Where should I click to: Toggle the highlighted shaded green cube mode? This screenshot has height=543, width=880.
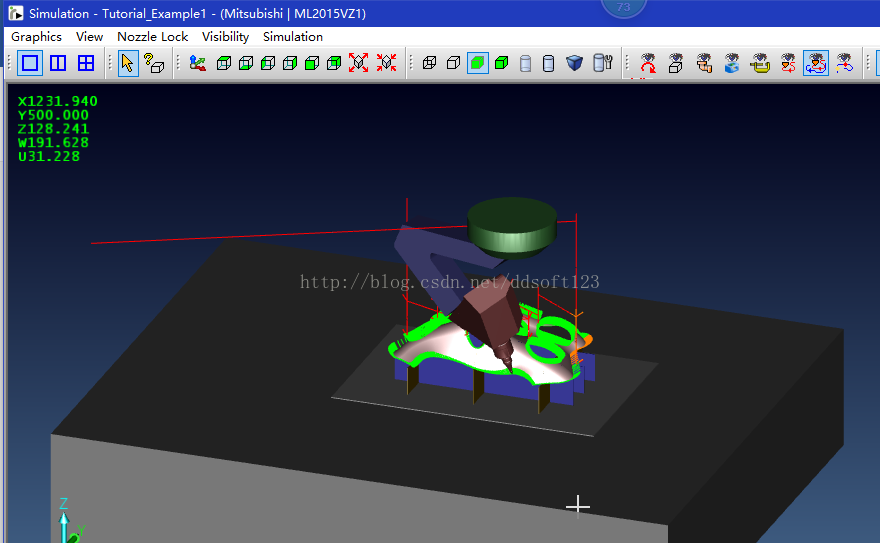pyautogui.click(x=478, y=63)
